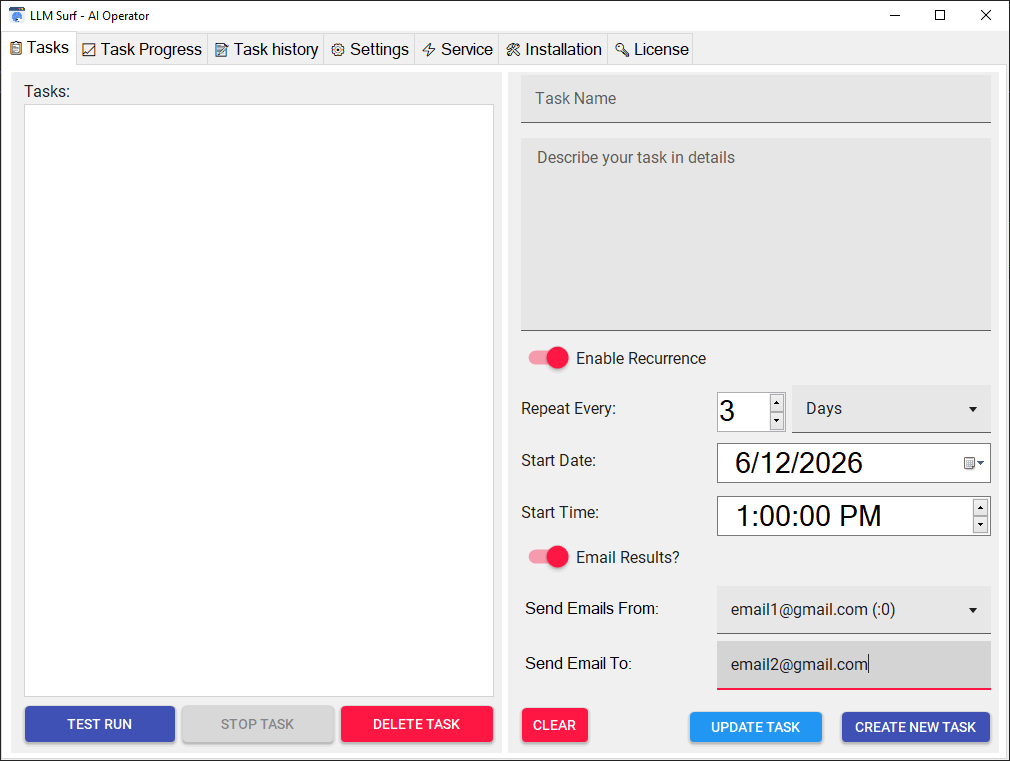Increment Repeat Every with the up stepper
Image resolution: width=1010 pixels, height=761 pixels.
(777, 398)
